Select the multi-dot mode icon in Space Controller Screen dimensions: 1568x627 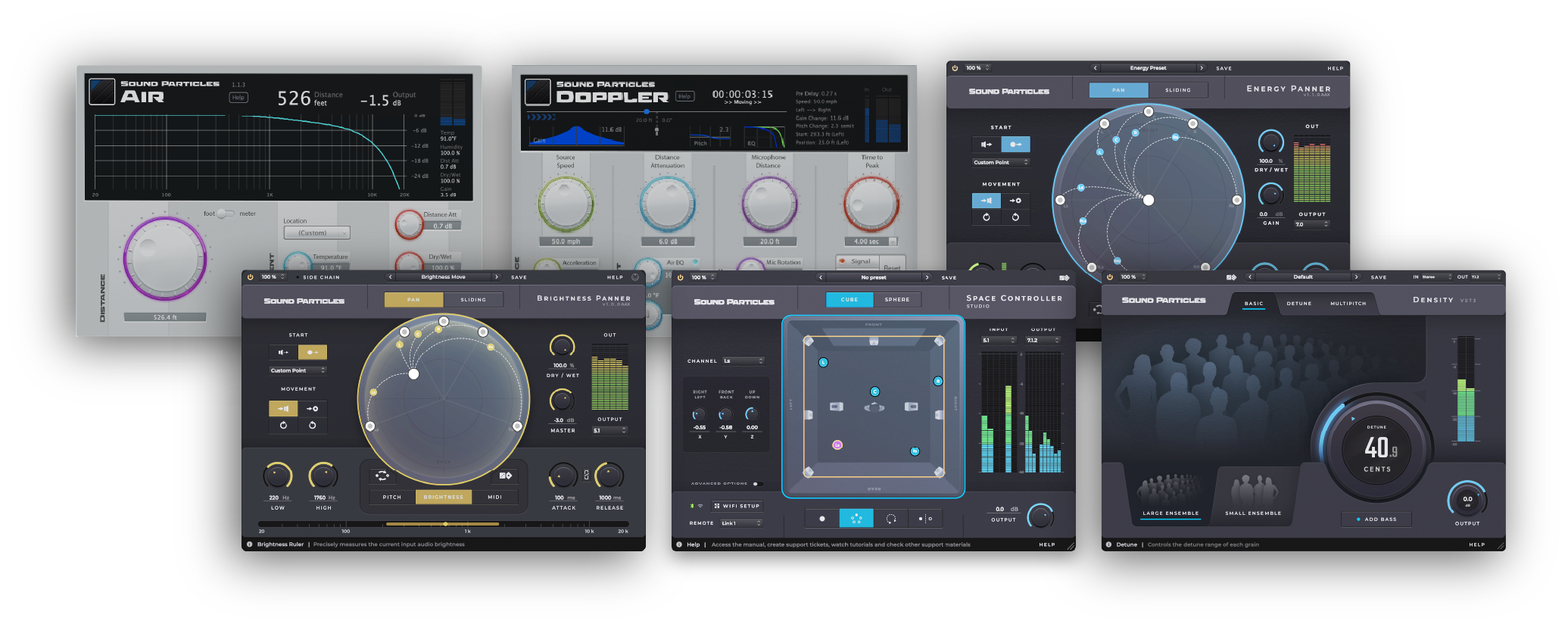click(856, 519)
